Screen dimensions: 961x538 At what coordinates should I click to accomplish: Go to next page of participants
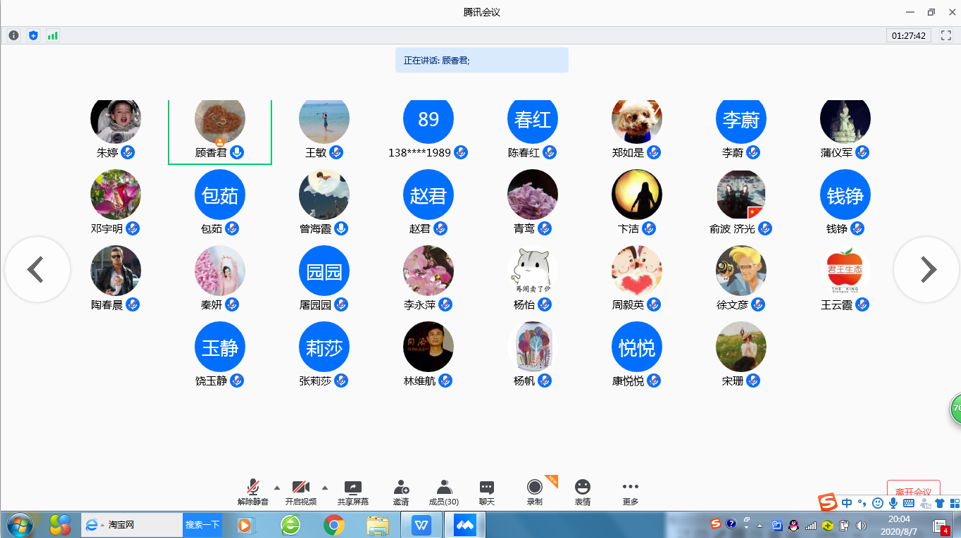[x=927, y=270]
